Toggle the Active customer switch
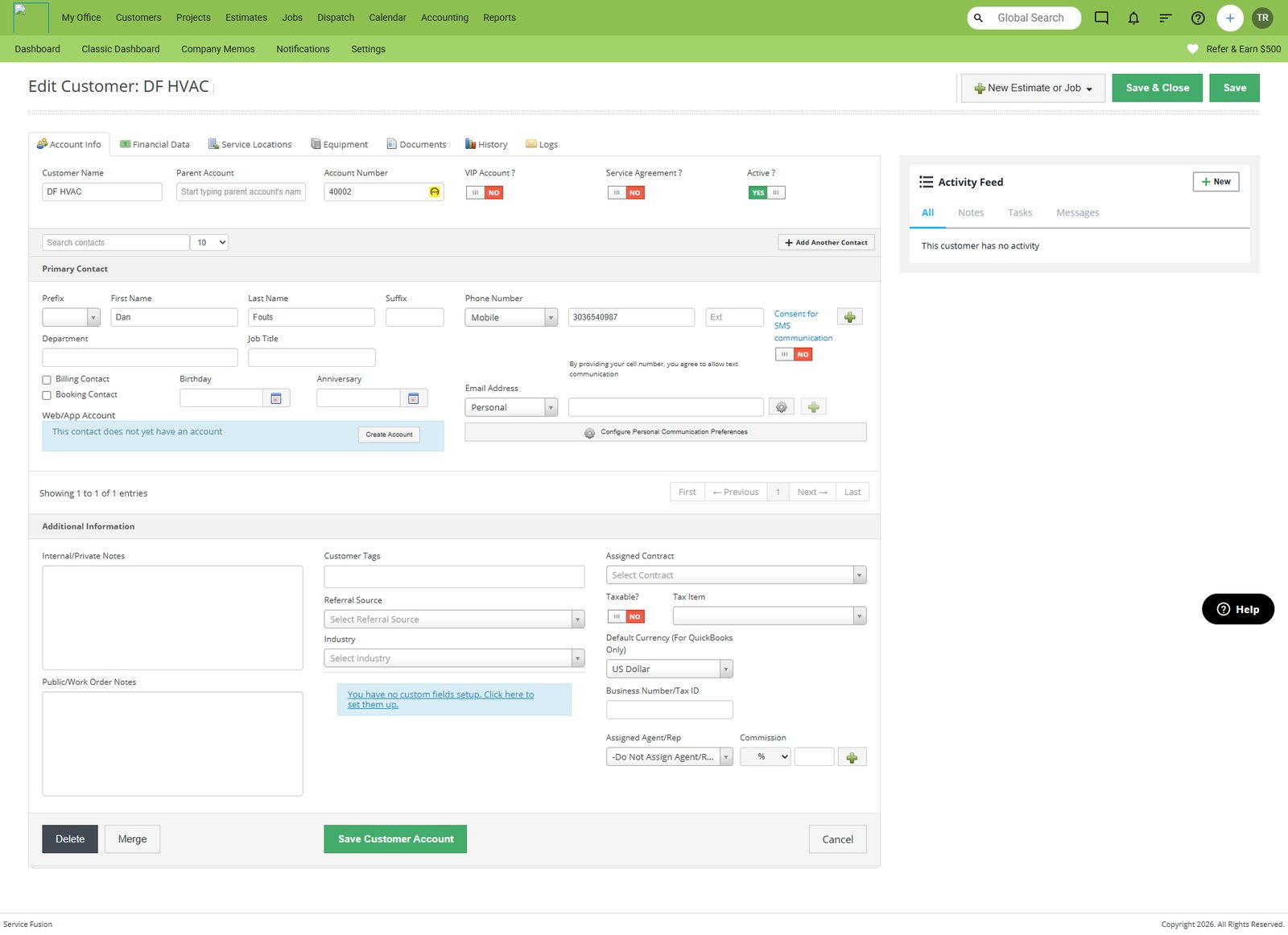Viewport: 1288px width, 935px height. [x=766, y=192]
